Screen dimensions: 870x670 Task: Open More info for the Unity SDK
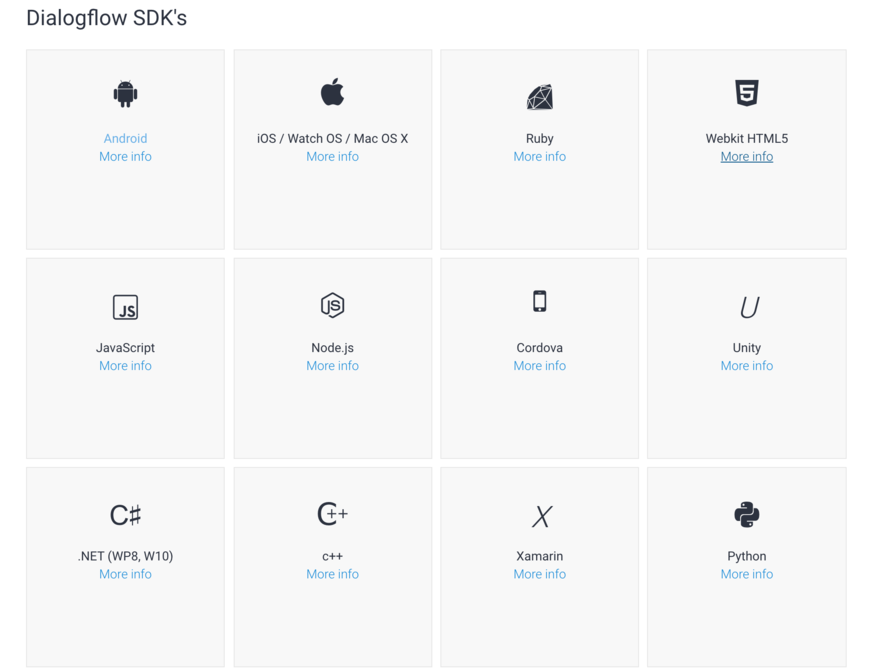pos(746,365)
